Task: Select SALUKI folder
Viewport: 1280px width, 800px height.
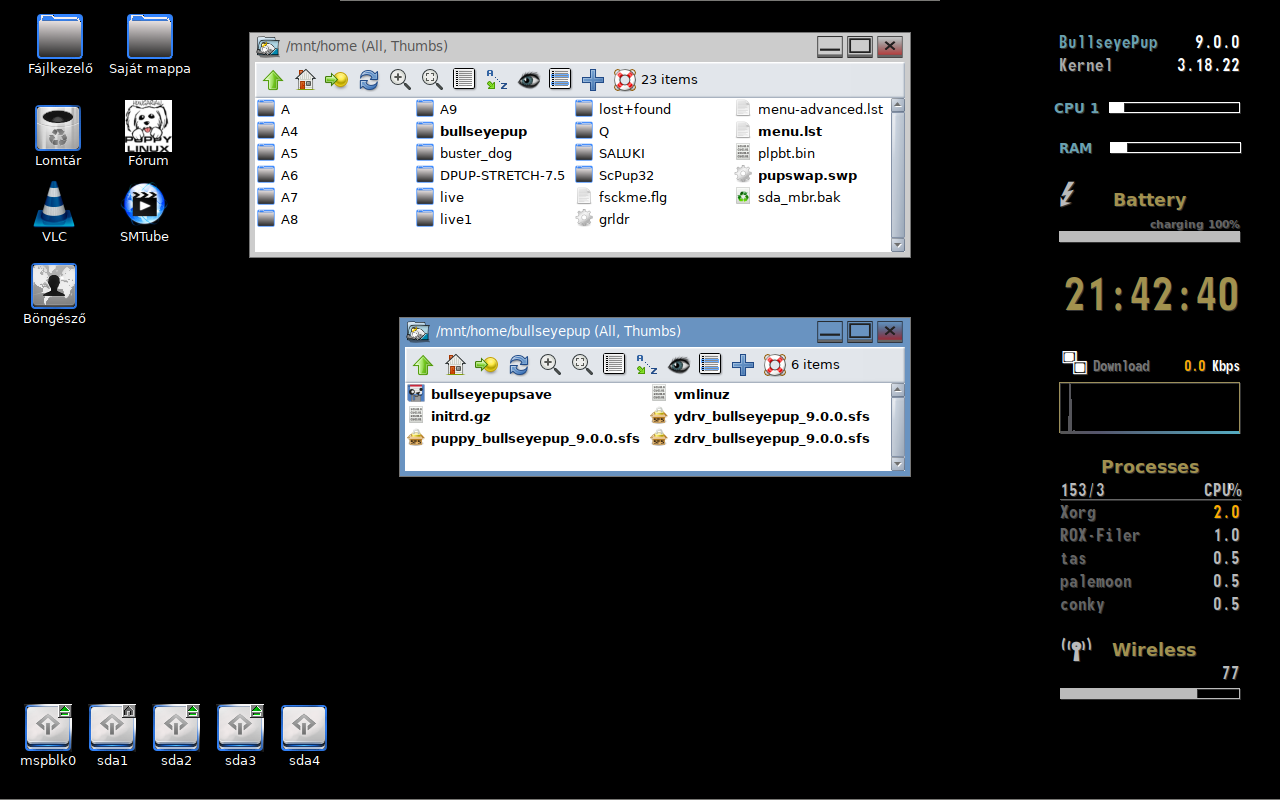Action: 610,153
